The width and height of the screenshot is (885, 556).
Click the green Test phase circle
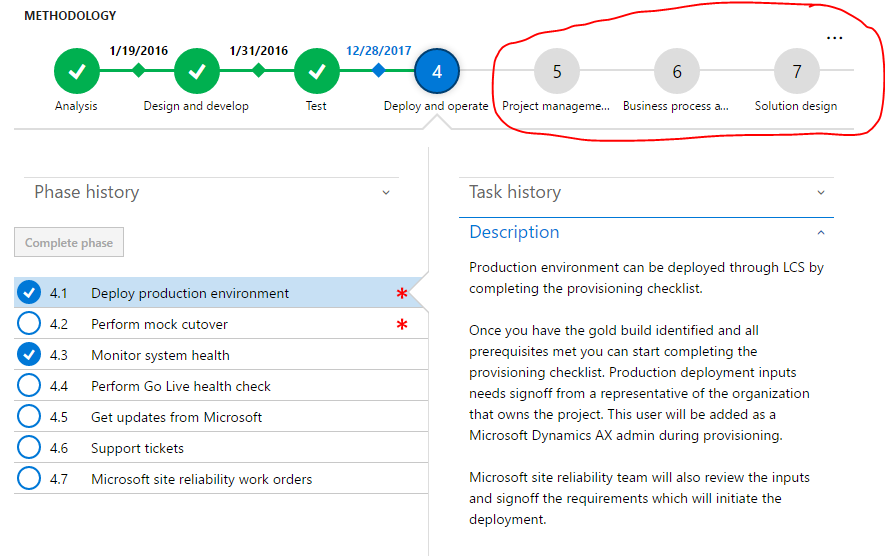pos(317,71)
